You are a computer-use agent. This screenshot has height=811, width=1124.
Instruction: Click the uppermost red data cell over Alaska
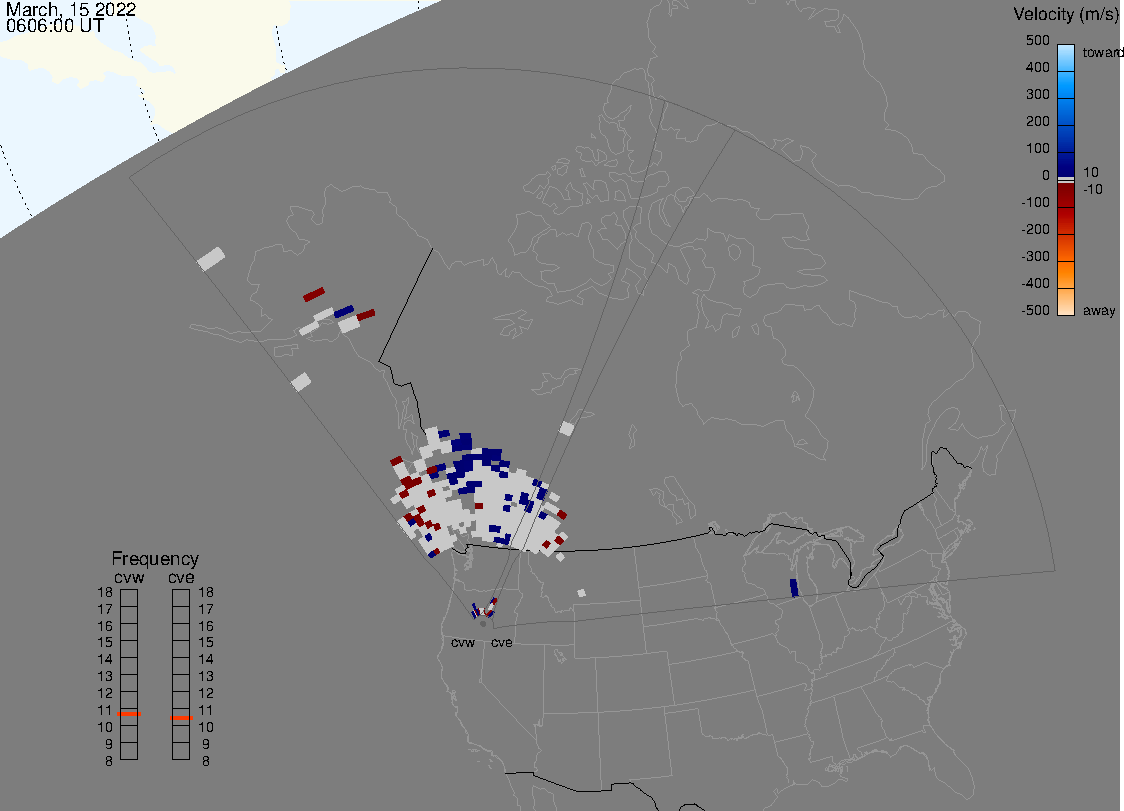pos(314,295)
